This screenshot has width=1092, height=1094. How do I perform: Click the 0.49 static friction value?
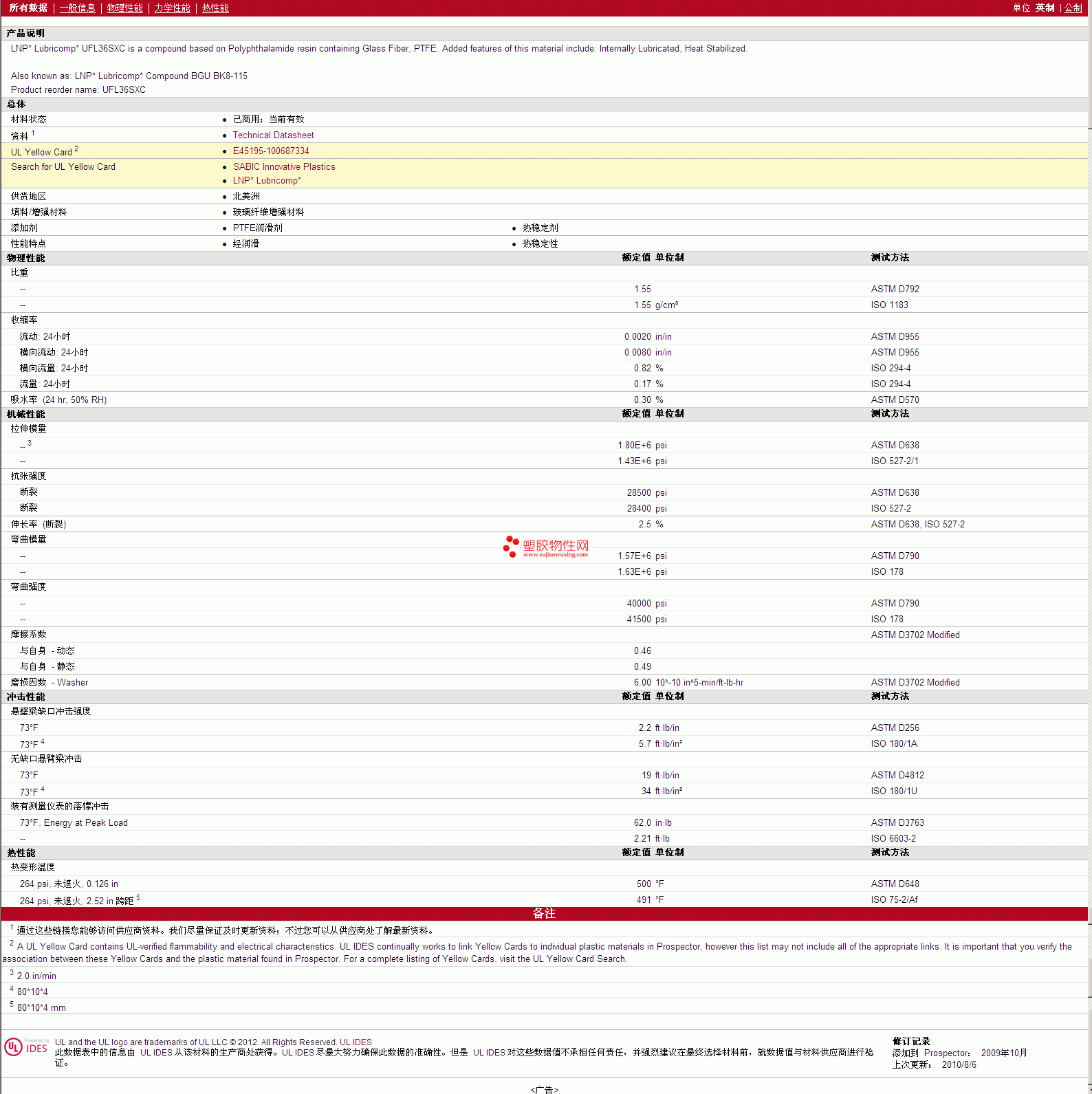[x=642, y=667]
